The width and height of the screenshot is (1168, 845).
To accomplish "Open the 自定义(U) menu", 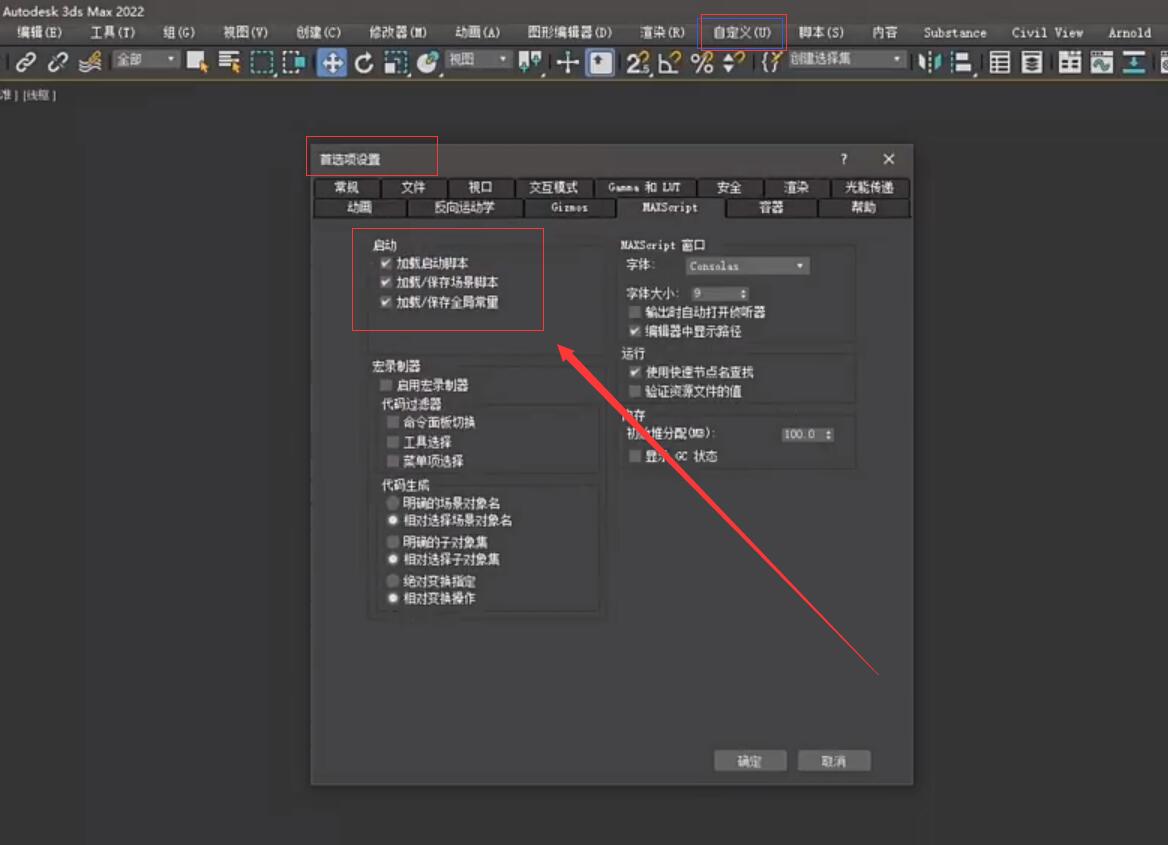I will 742,32.
